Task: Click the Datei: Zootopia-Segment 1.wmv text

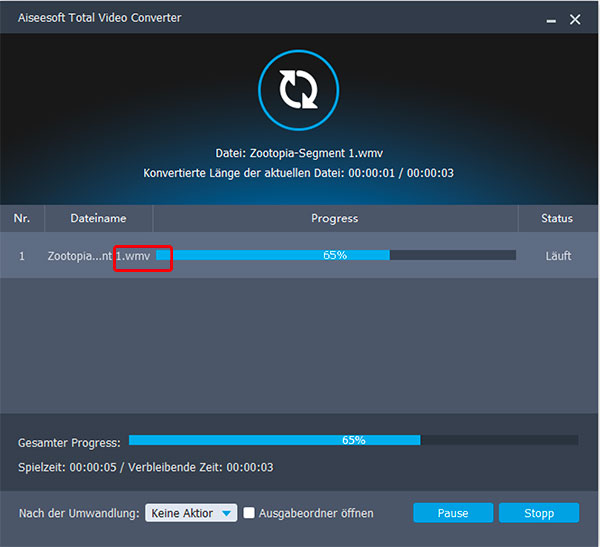Action: [x=299, y=153]
